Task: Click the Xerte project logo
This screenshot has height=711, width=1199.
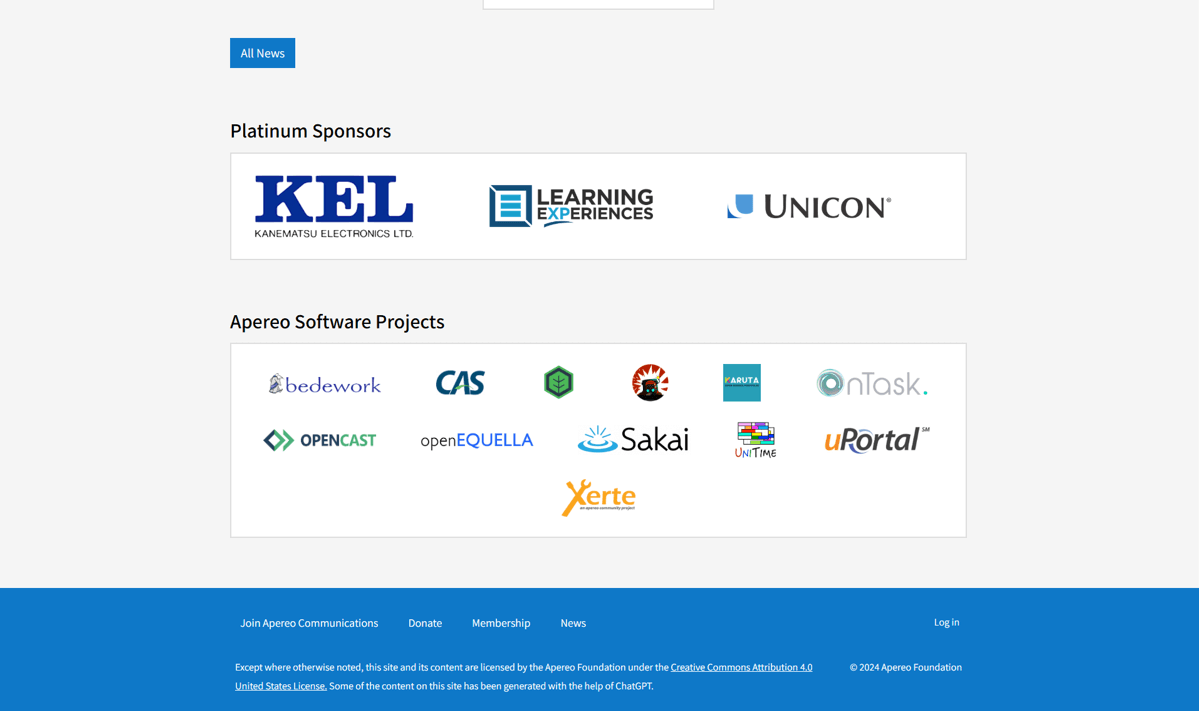Action: pyautogui.click(x=598, y=497)
